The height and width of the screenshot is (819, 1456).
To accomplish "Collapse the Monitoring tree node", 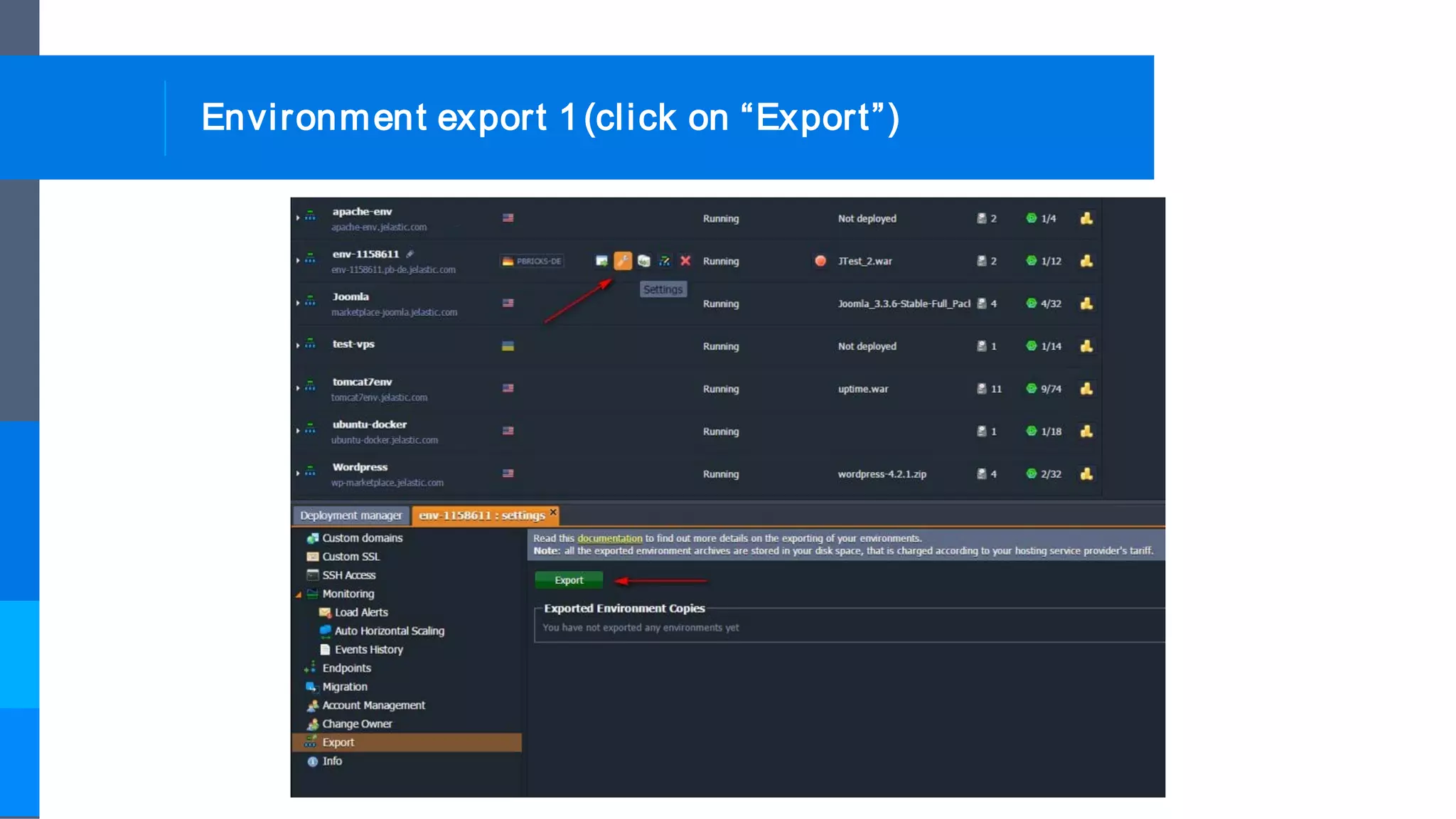I will point(299,594).
